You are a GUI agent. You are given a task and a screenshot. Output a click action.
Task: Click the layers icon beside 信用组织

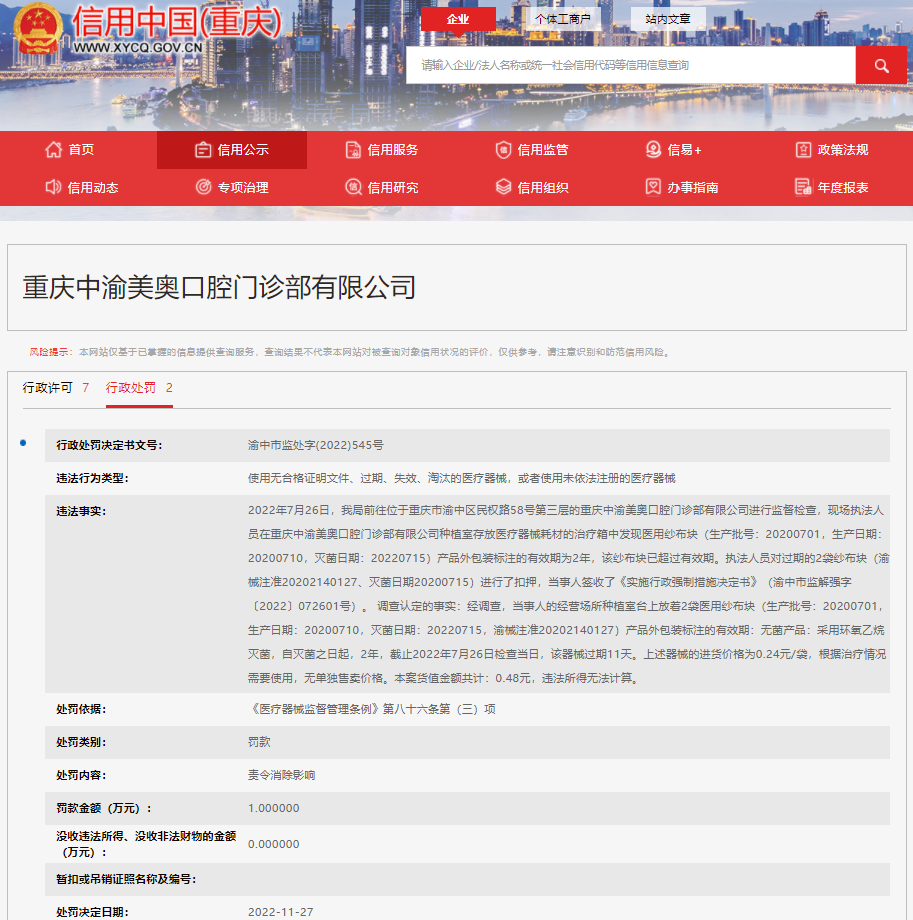pos(503,187)
